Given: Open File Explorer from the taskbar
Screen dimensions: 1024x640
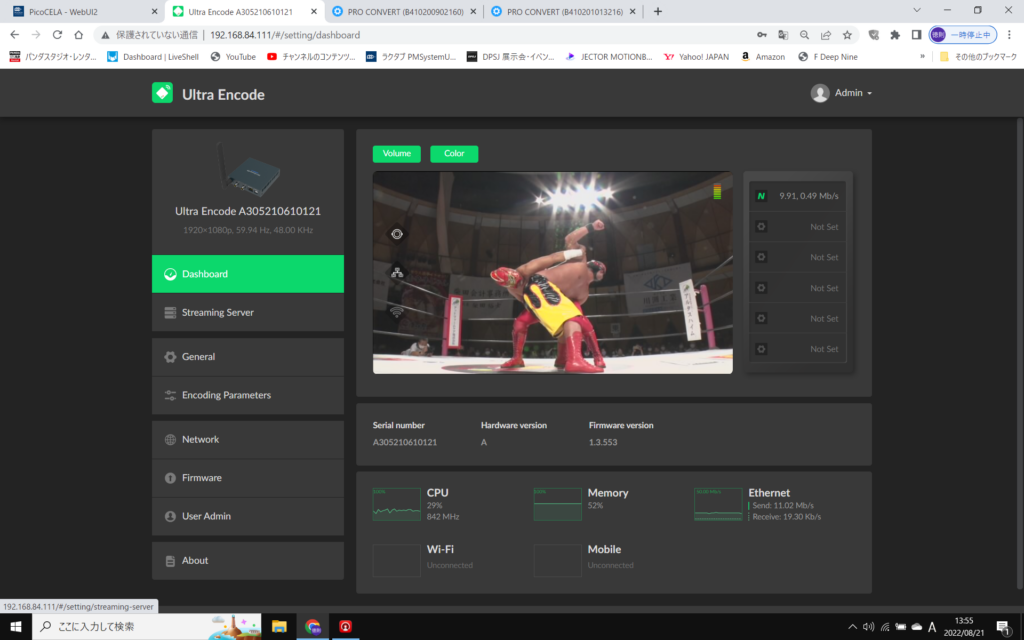Looking at the screenshot, I should click(279, 627).
